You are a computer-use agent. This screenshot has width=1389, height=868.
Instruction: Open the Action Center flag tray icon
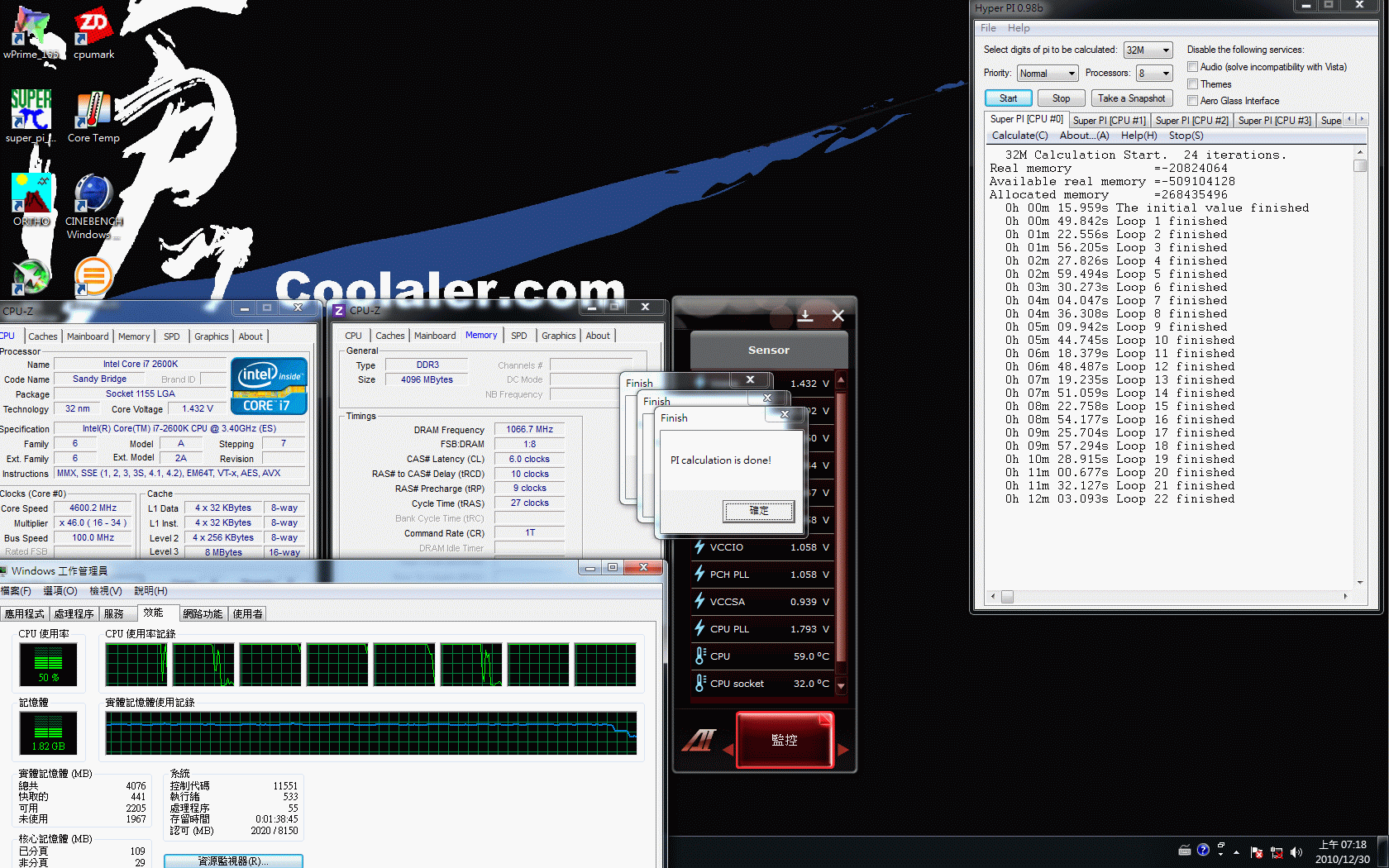[1257, 852]
